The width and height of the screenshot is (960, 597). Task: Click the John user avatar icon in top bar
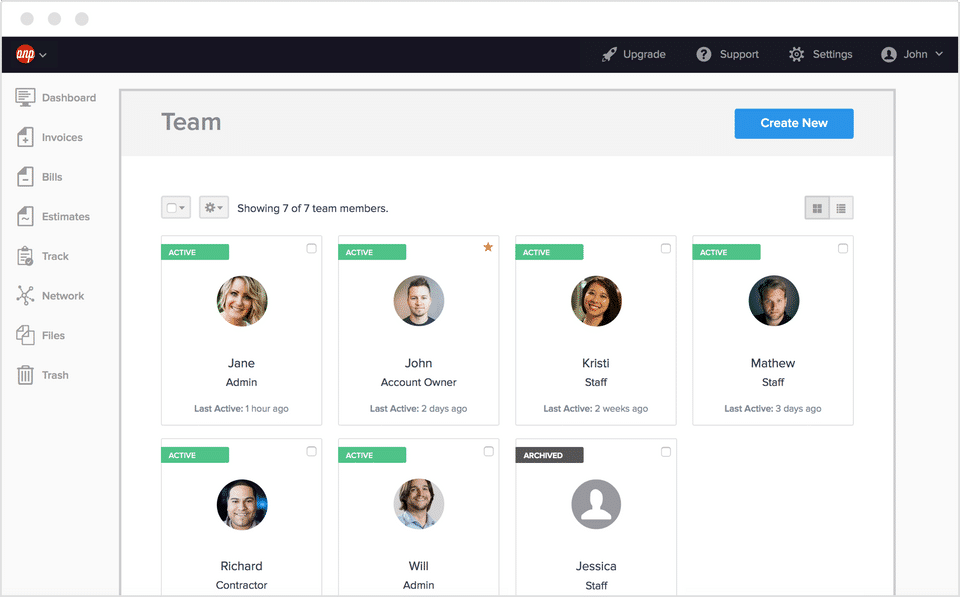click(888, 54)
